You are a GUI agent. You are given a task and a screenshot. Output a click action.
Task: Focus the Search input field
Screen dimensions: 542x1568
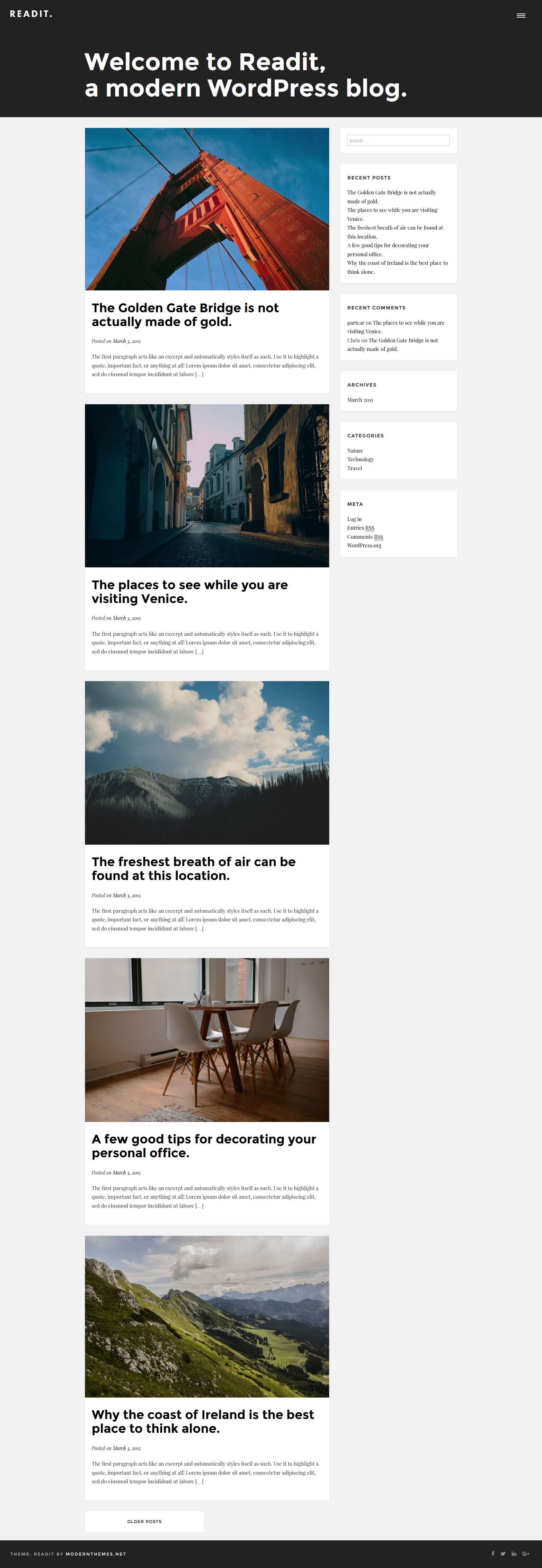(398, 141)
